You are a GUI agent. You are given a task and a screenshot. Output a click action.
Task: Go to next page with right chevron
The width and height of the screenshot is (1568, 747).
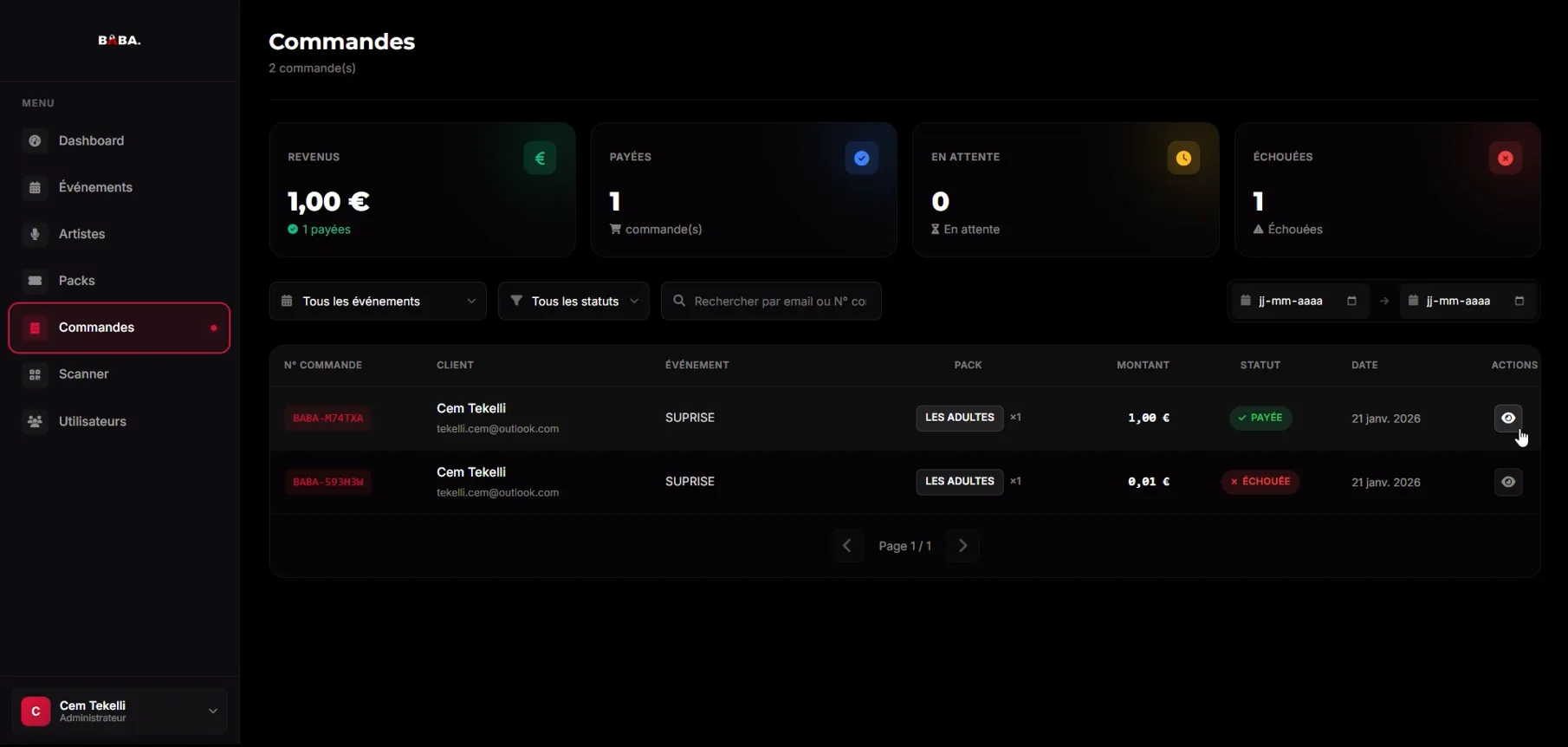(x=962, y=546)
